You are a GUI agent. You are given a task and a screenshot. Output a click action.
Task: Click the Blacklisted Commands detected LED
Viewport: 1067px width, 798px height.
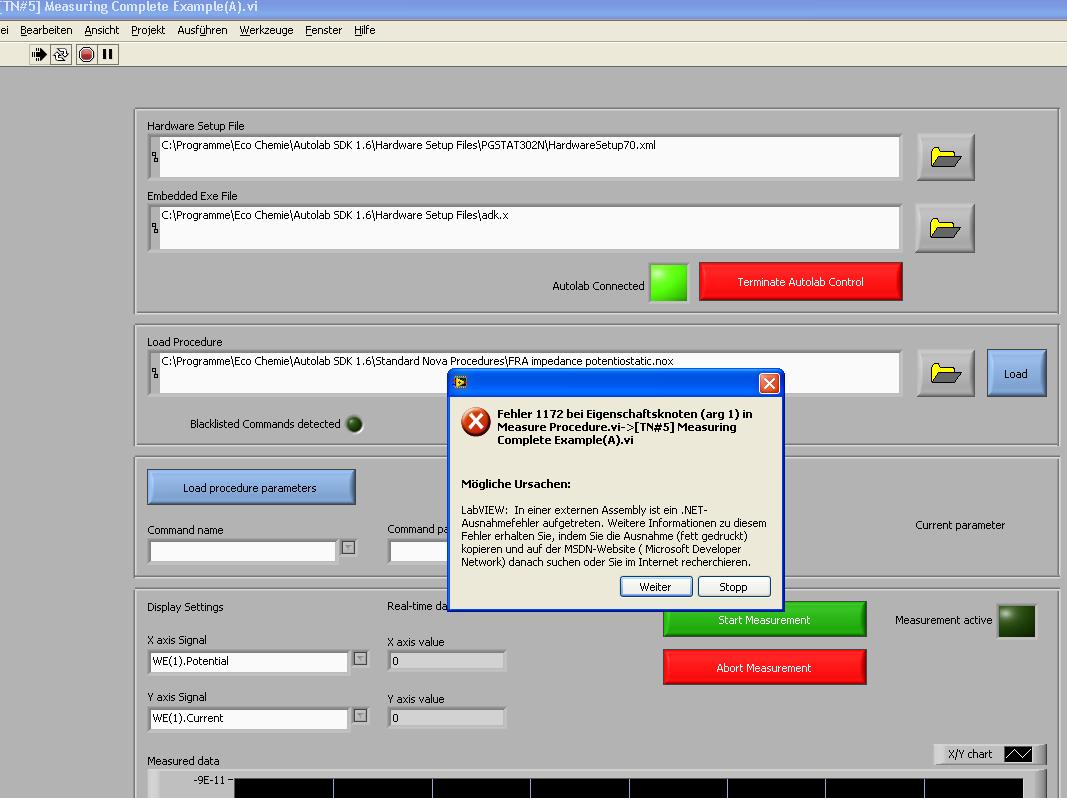(355, 424)
